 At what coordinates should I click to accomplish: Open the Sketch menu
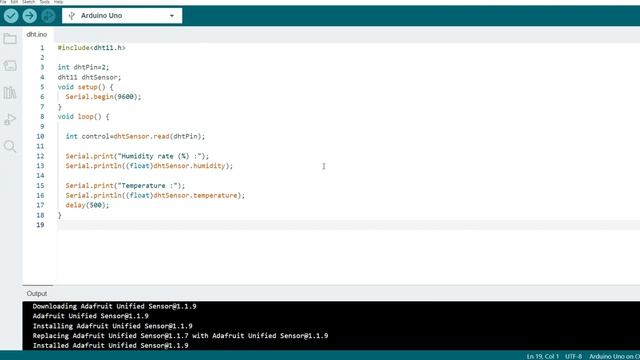(x=29, y=2)
